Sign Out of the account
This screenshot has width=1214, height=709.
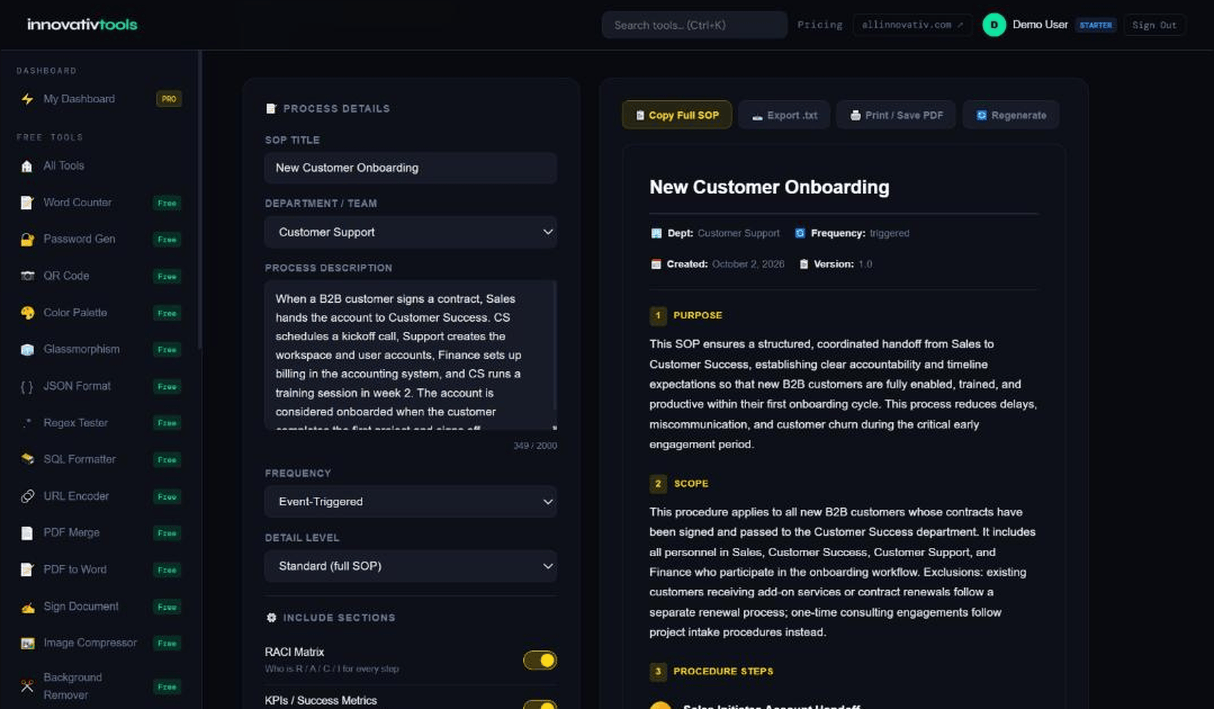[1154, 25]
